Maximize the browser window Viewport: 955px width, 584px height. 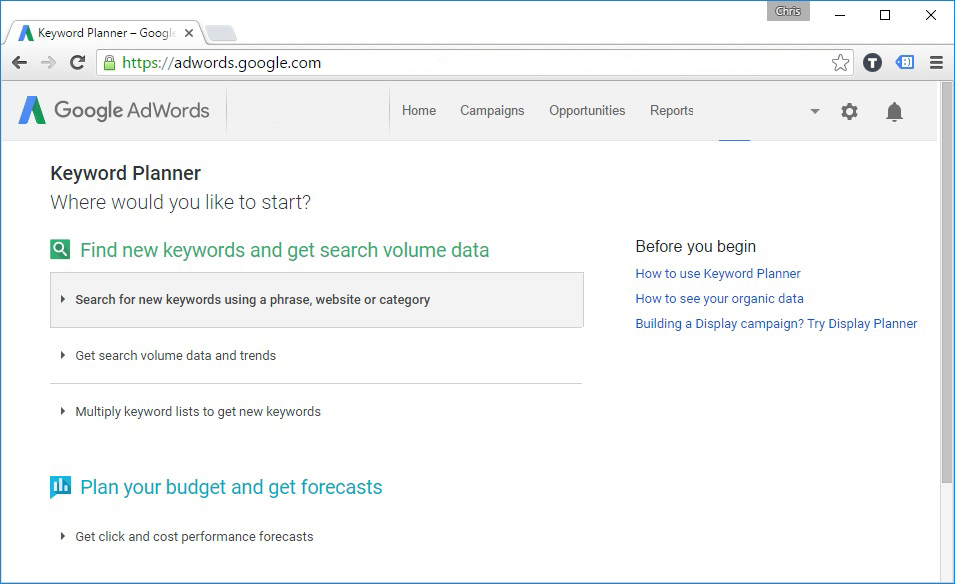click(x=885, y=15)
